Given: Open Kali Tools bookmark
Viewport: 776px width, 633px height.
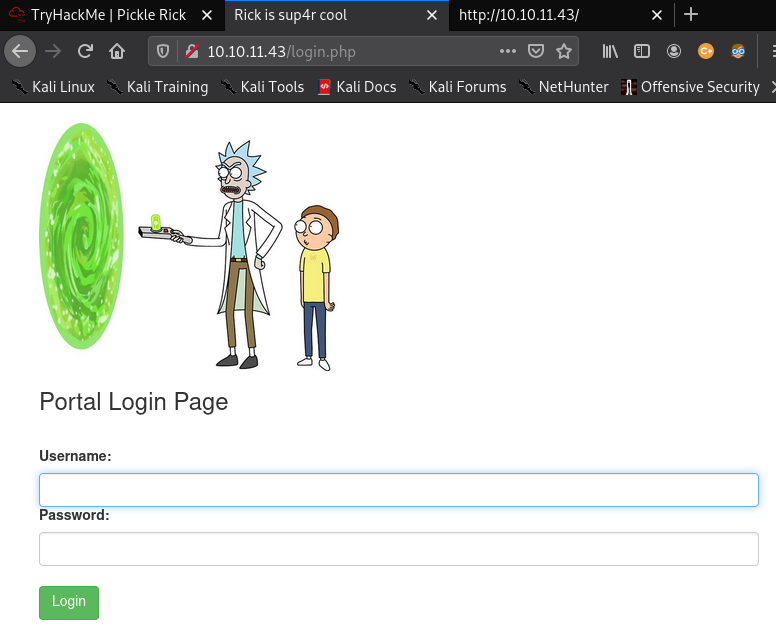Looking at the screenshot, I should 262,87.
